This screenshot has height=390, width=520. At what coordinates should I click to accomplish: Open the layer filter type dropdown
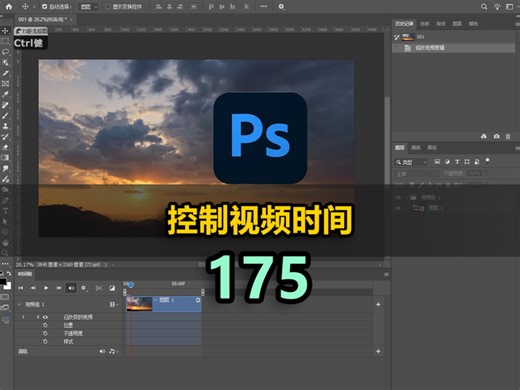pos(411,162)
